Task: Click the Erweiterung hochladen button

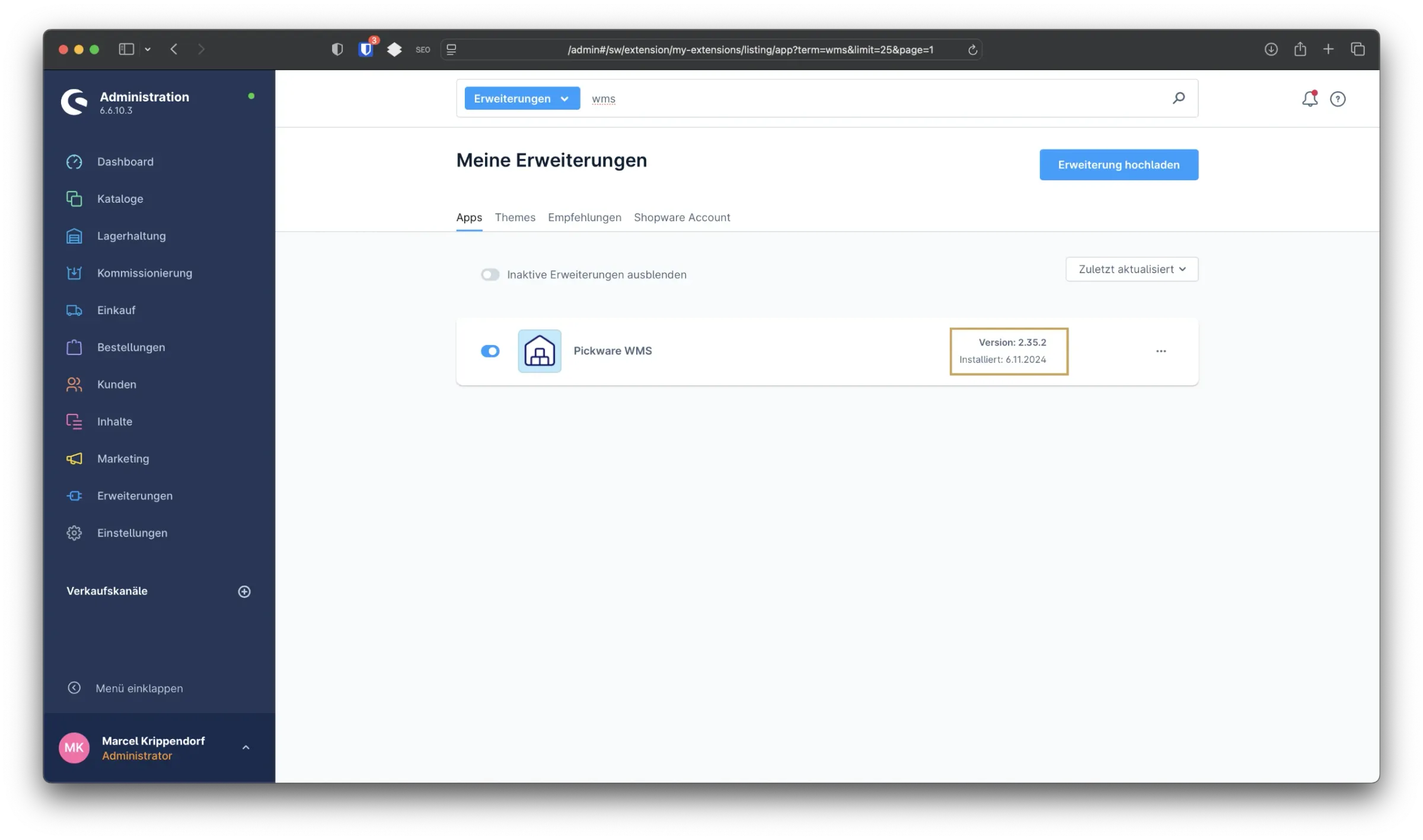Action: pos(1118,164)
